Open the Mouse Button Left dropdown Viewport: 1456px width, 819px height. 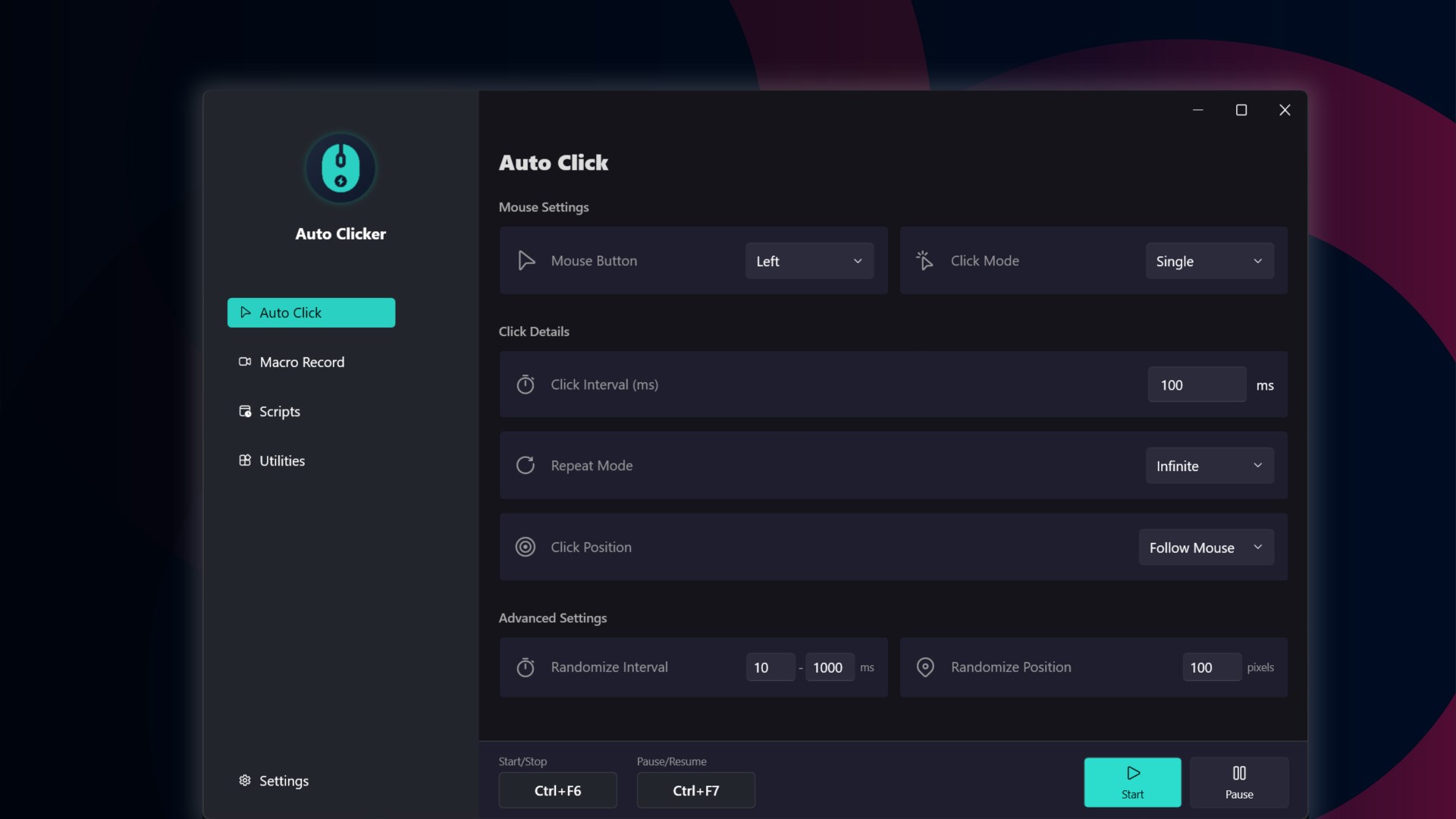[x=809, y=261]
